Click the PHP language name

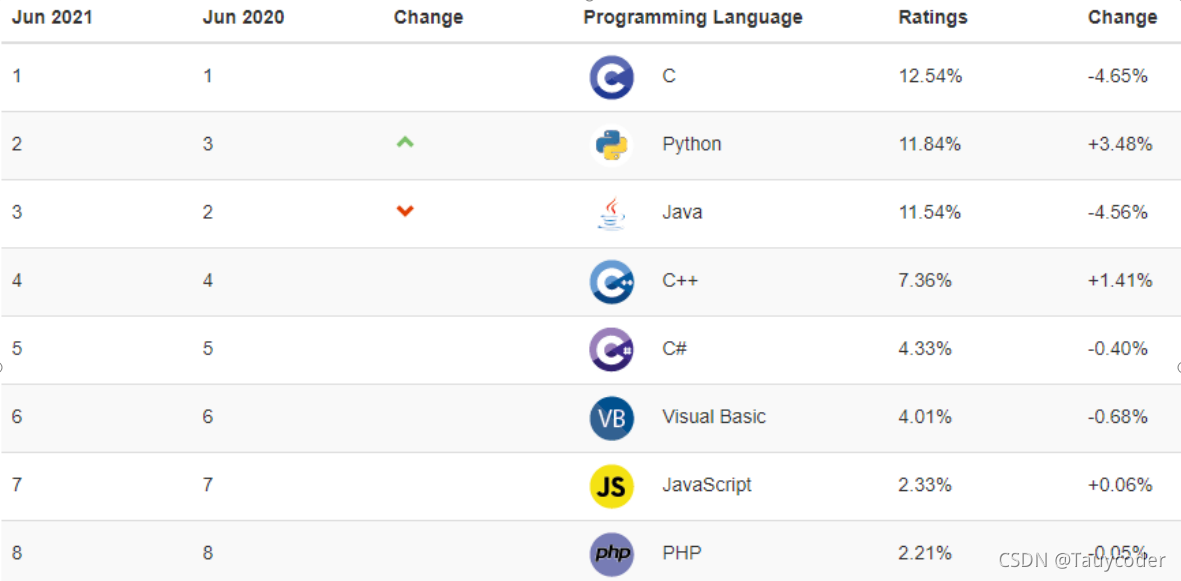click(682, 553)
